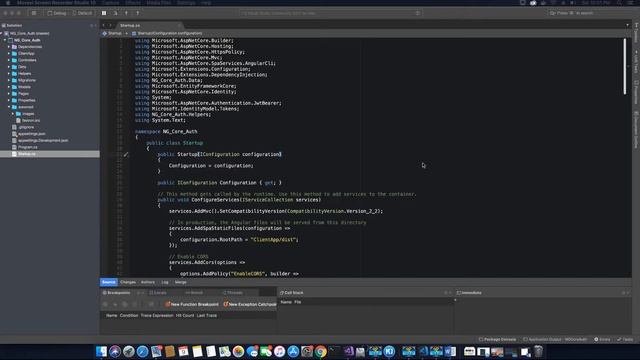Switch to the Log tab

click(x=165, y=282)
